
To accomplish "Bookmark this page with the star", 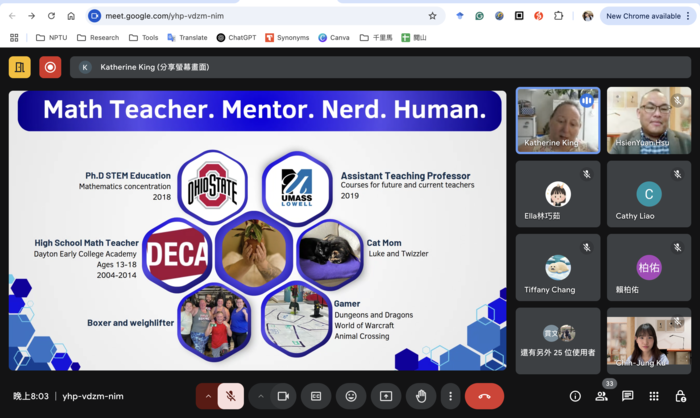I will [x=432, y=16].
